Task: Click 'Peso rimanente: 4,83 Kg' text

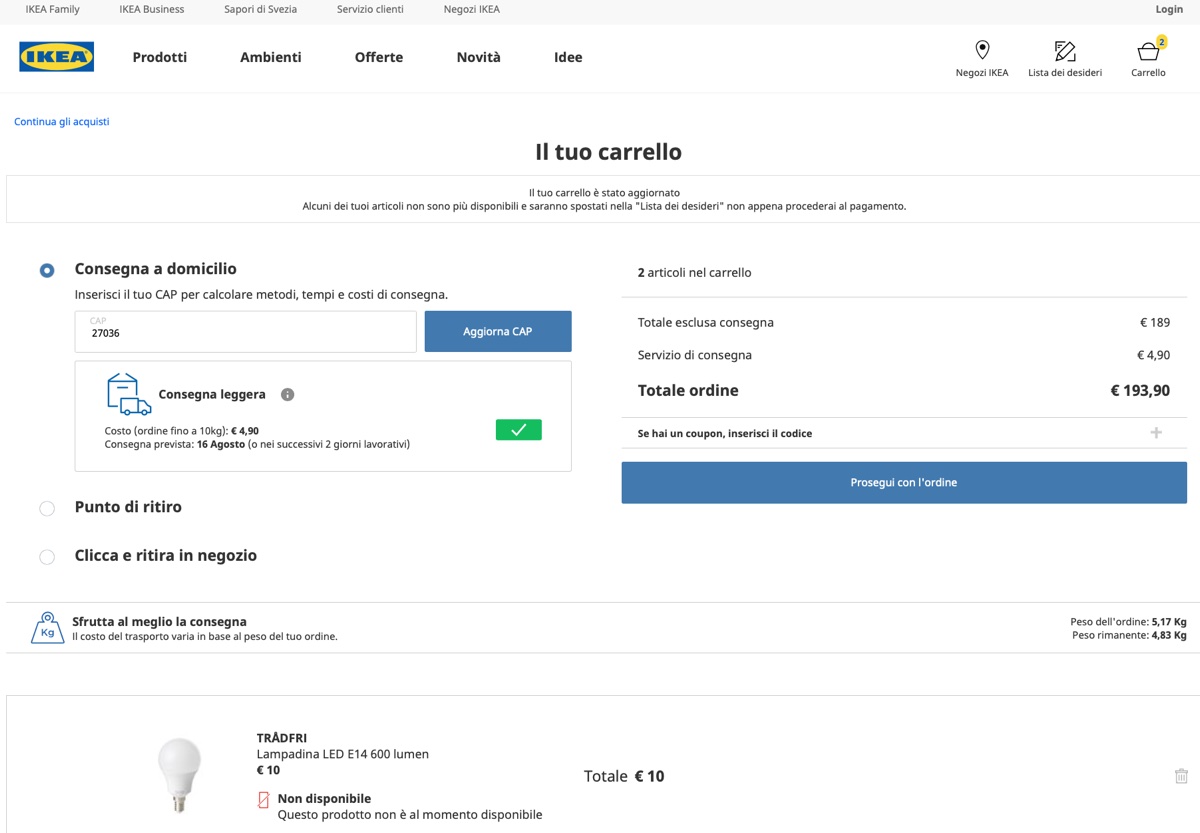Action: 1129,635
